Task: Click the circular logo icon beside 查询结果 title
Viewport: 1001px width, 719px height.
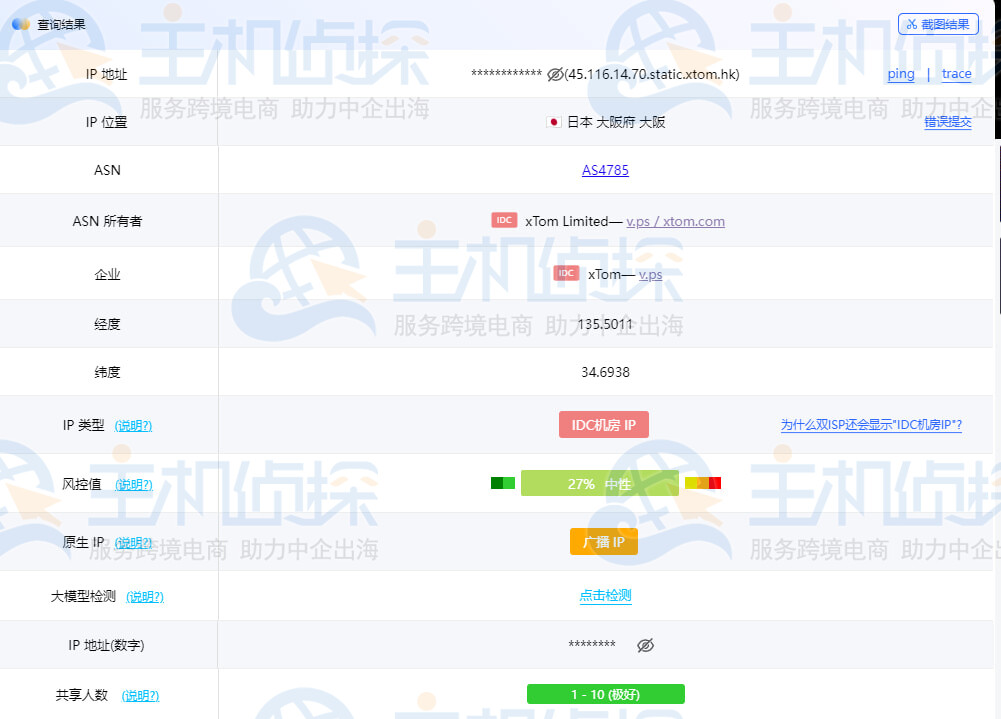Action: [22, 23]
